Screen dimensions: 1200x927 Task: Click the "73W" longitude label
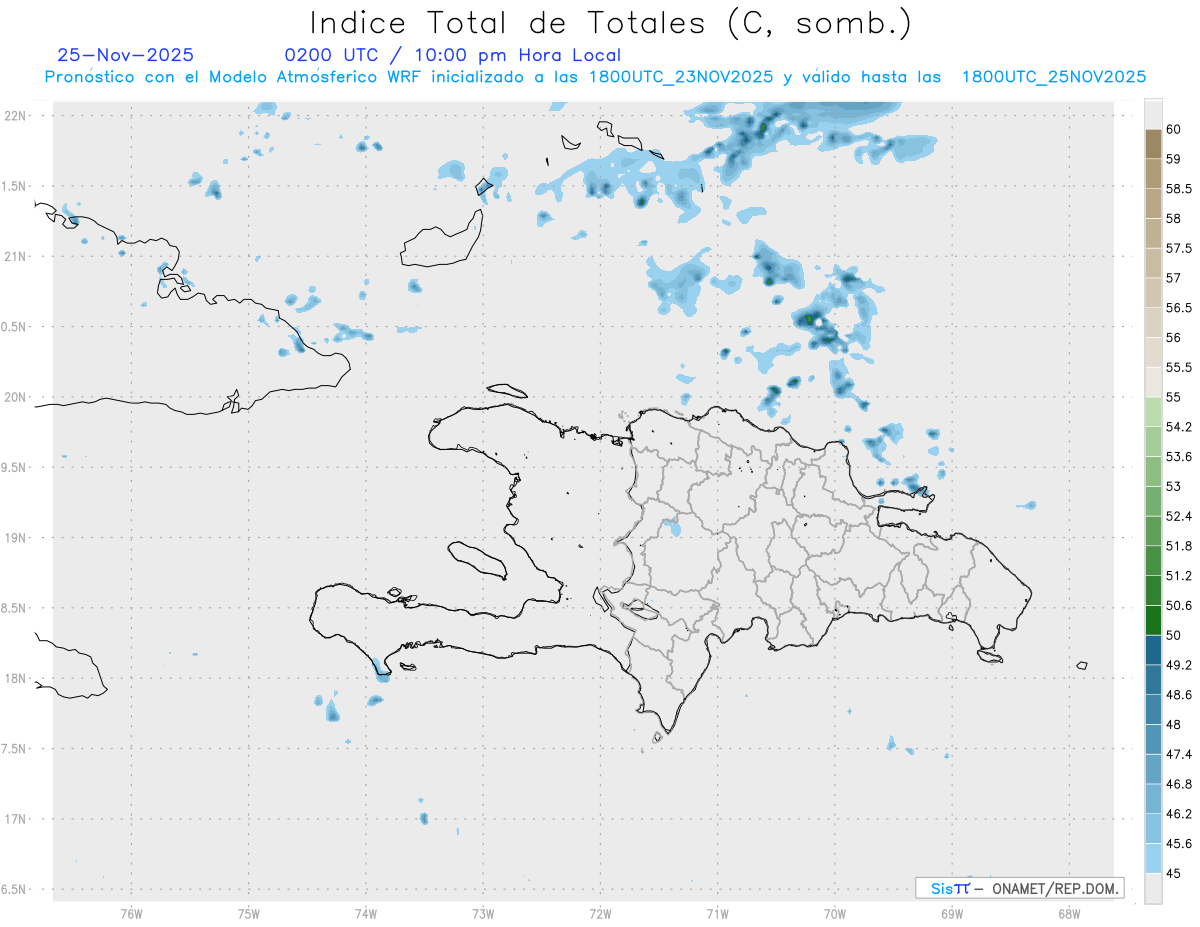click(483, 913)
